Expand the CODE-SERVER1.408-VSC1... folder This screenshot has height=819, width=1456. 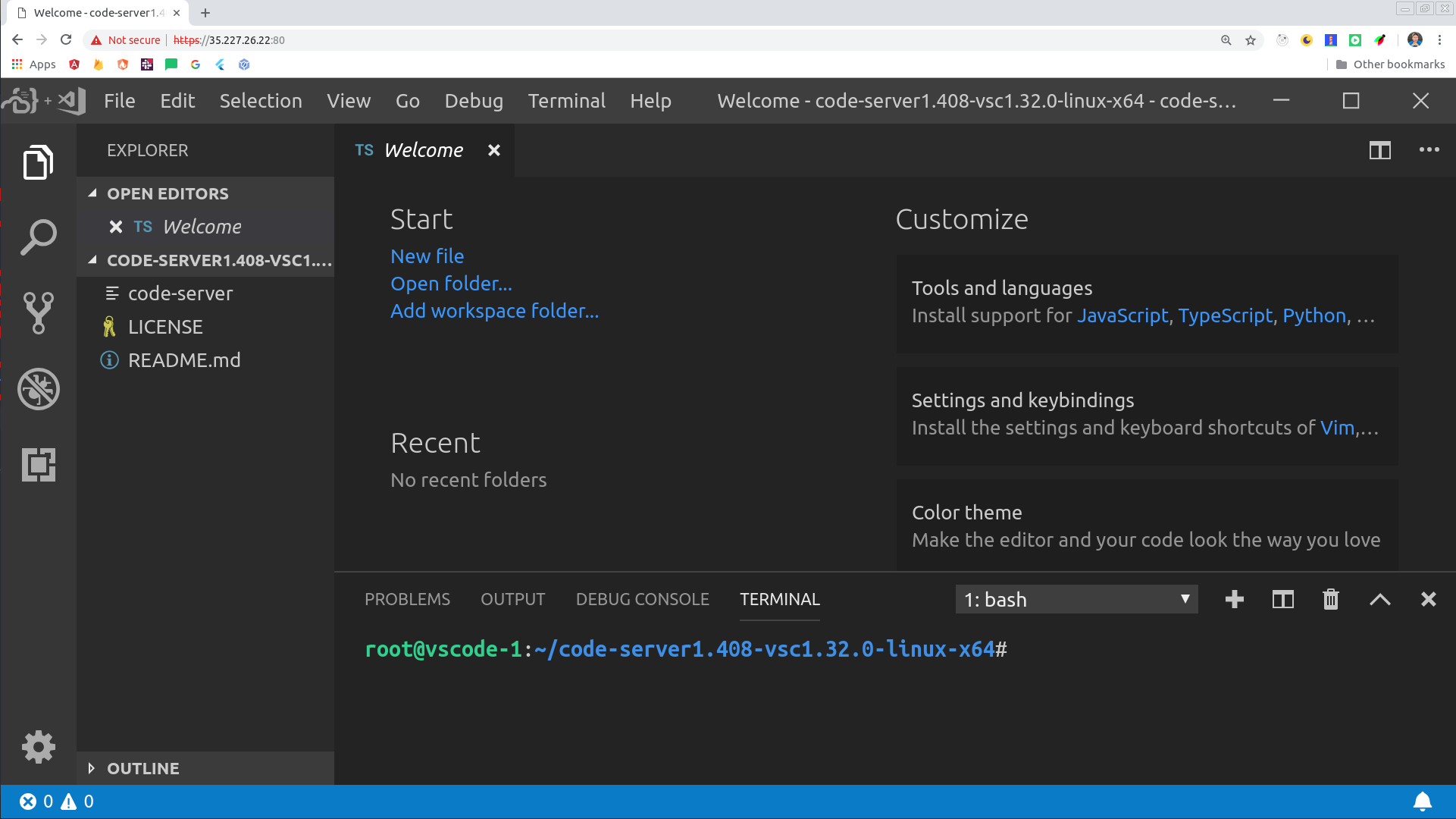(x=92, y=260)
